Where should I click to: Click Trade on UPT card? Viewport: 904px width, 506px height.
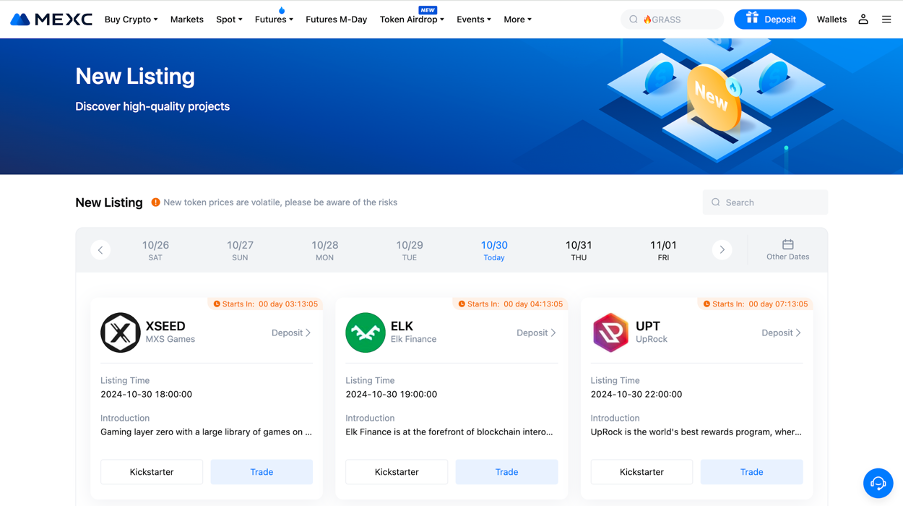point(752,472)
